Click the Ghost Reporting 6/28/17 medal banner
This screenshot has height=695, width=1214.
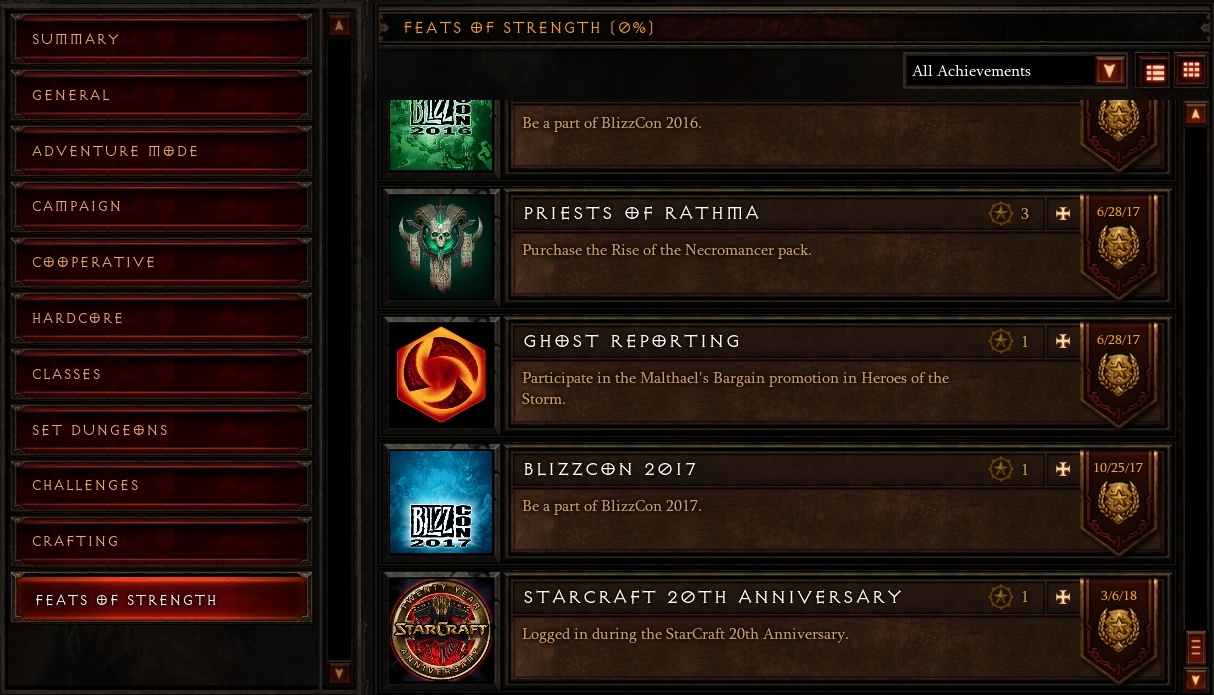(1118, 376)
